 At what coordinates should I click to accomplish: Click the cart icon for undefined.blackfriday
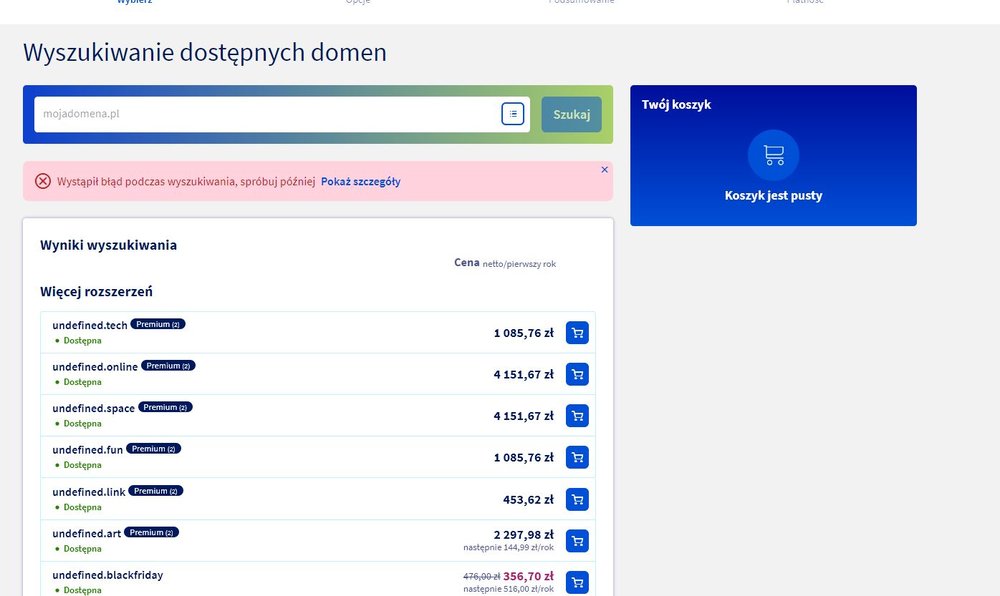tap(577, 581)
